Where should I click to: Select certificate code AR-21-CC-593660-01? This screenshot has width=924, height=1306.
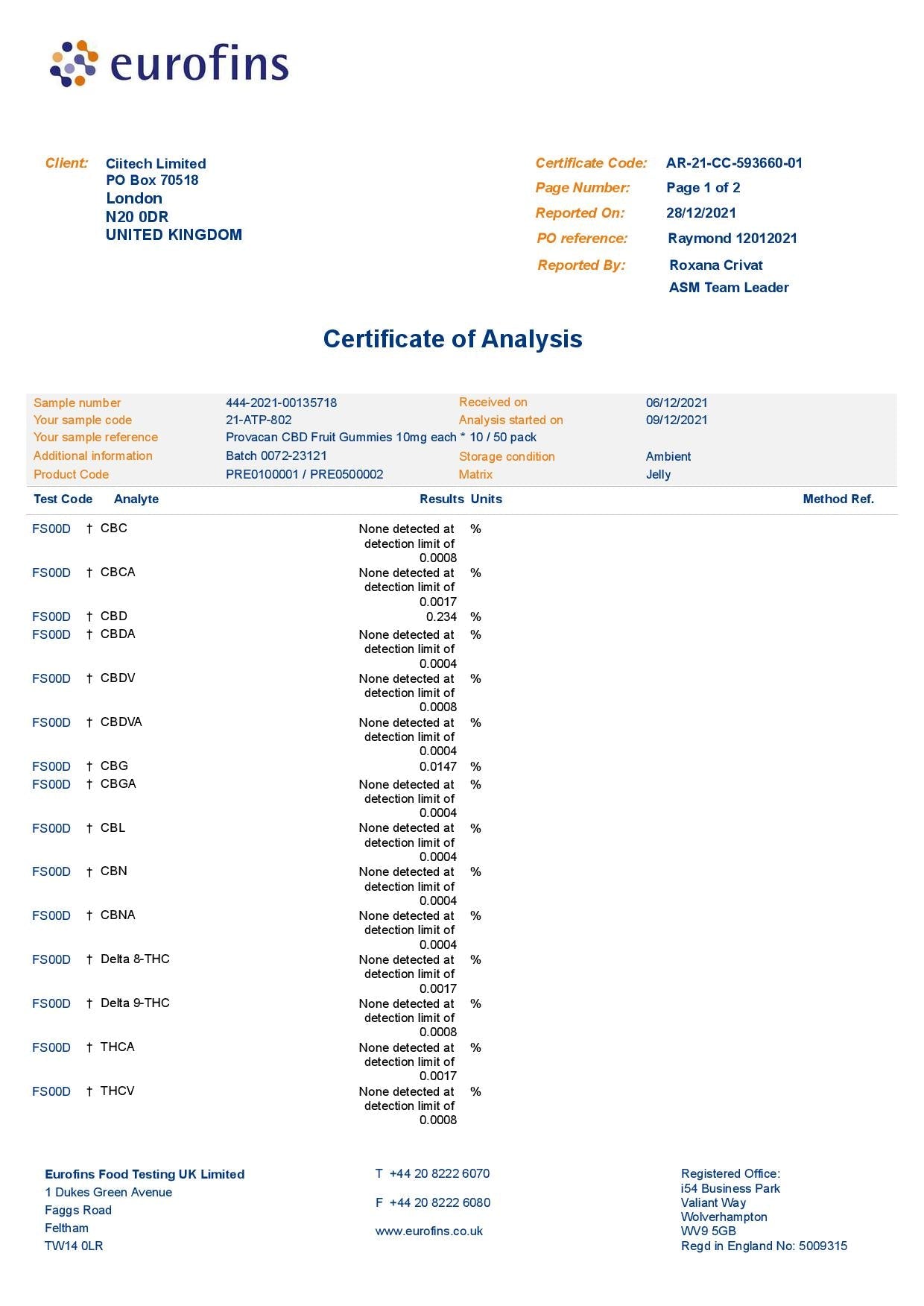point(733,163)
